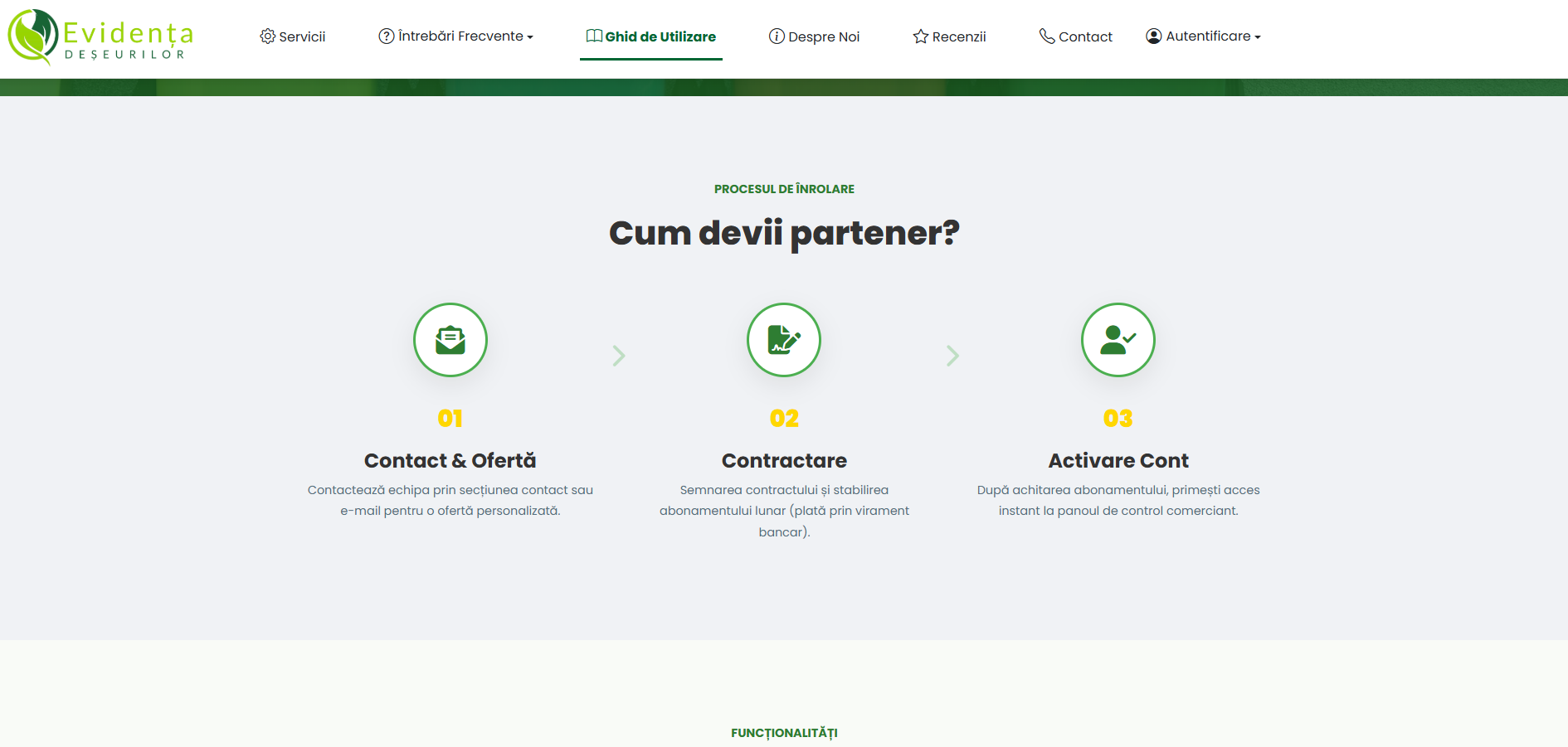Screen dimensions: 1568x747
Task: Click the description starting "După achitarea abonamentului"
Action: point(1118,501)
